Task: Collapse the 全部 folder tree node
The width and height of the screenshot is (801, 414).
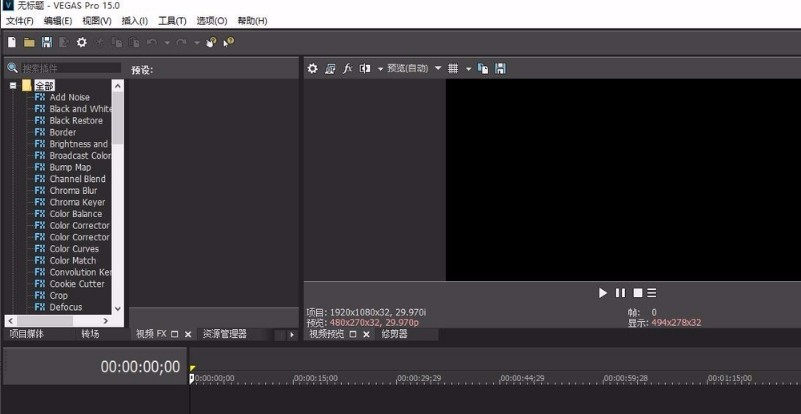Action: click(x=13, y=86)
